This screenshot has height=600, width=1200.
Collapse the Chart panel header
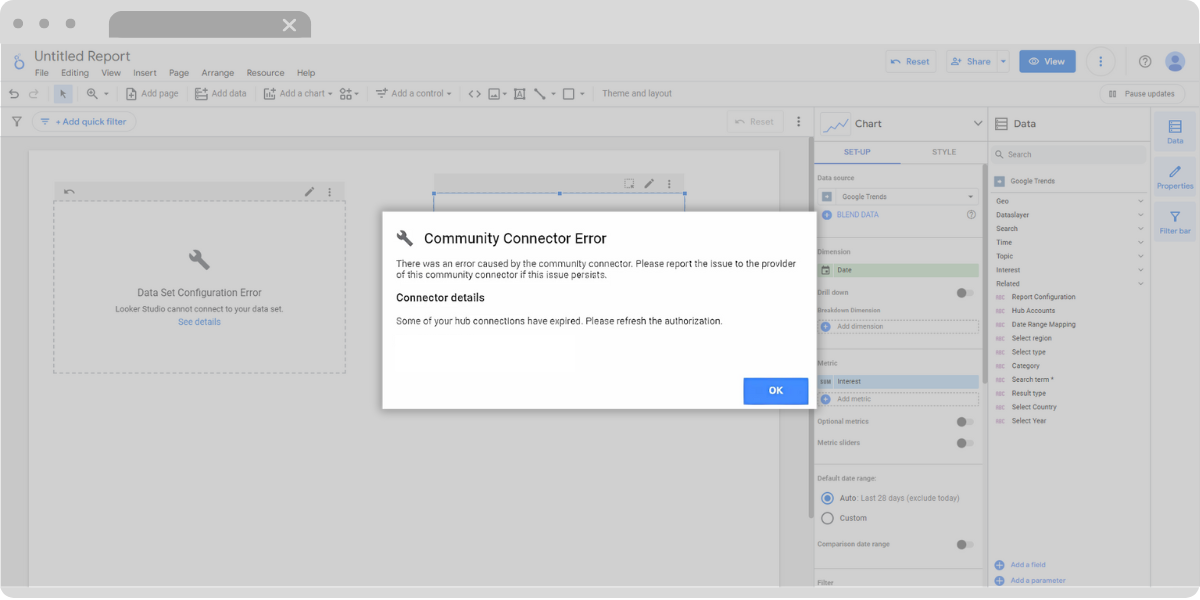tap(977, 123)
